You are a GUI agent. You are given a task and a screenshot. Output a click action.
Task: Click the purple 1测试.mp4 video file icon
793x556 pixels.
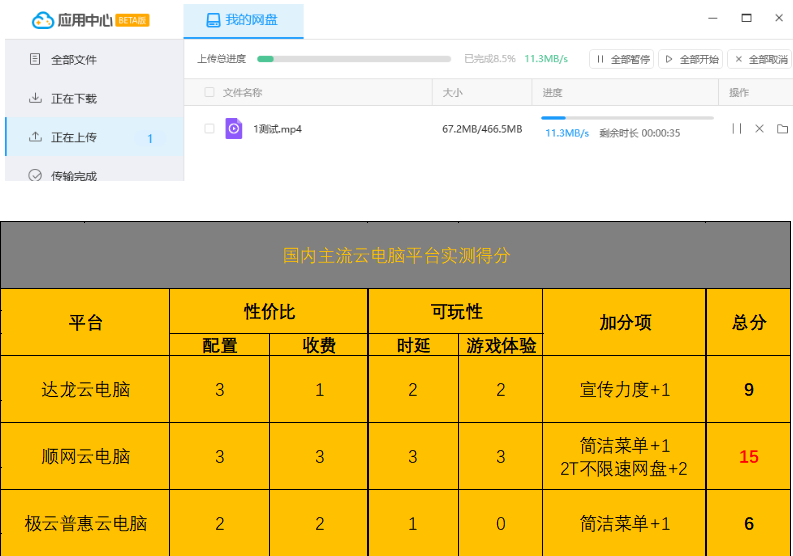234,129
